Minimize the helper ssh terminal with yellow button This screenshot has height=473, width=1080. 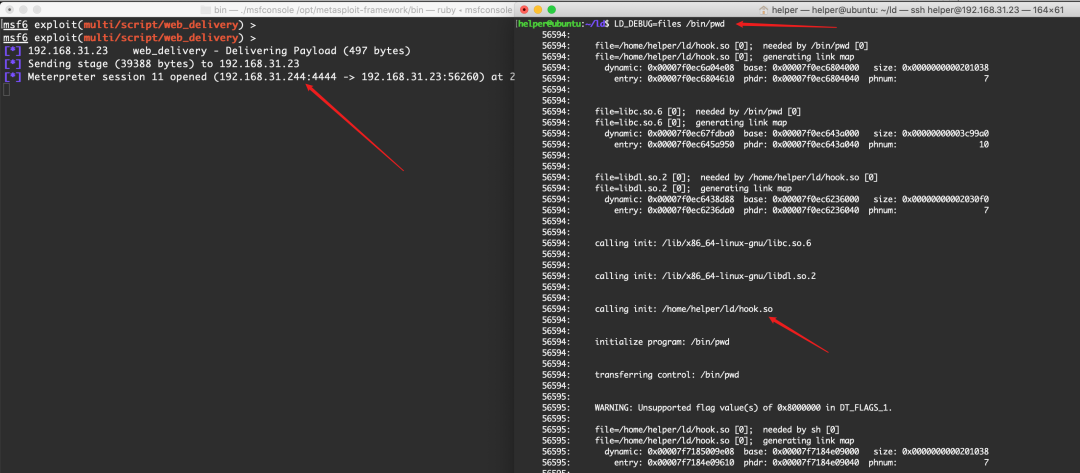(x=538, y=10)
